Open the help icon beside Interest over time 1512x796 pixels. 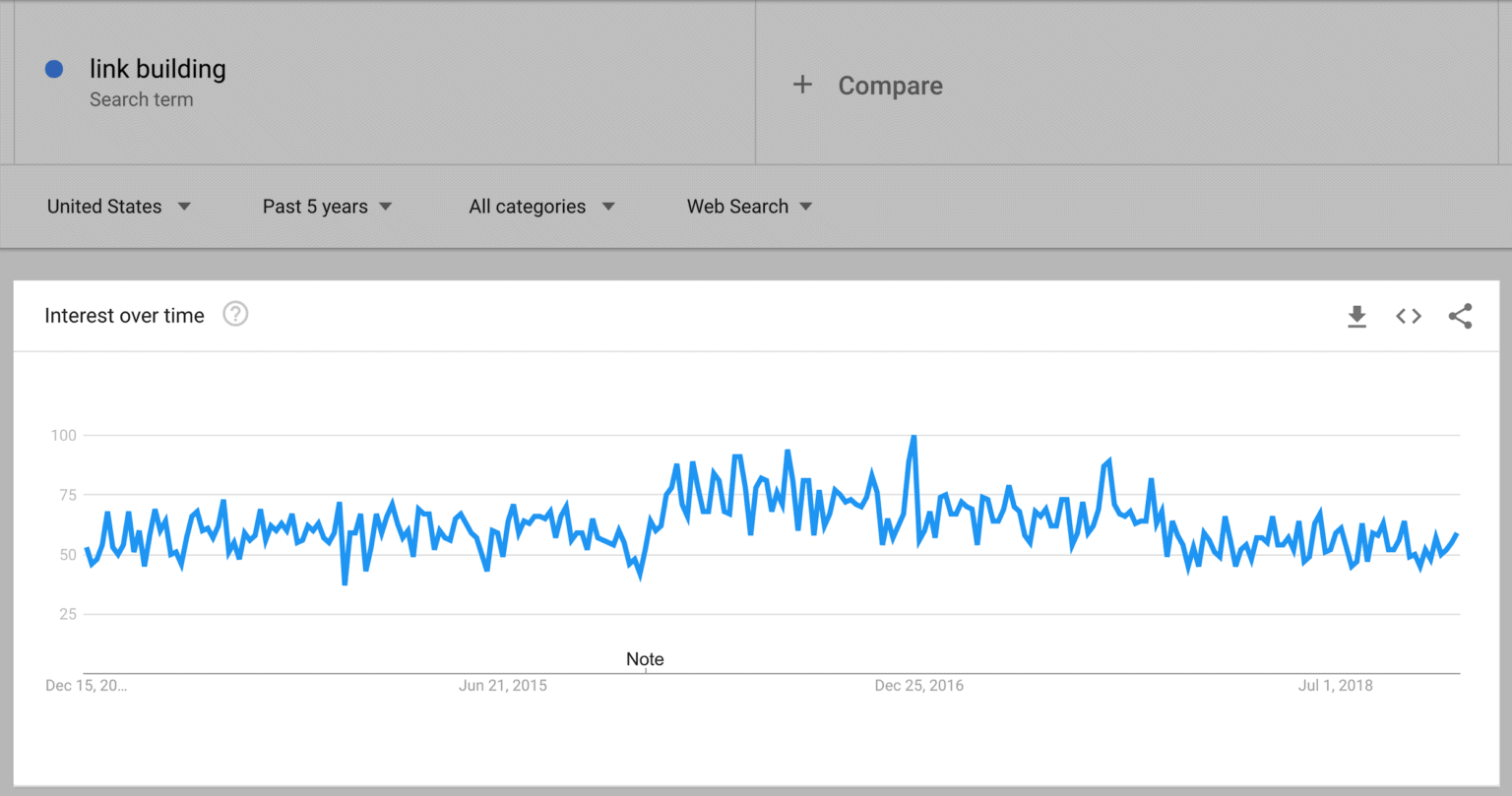(235, 315)
